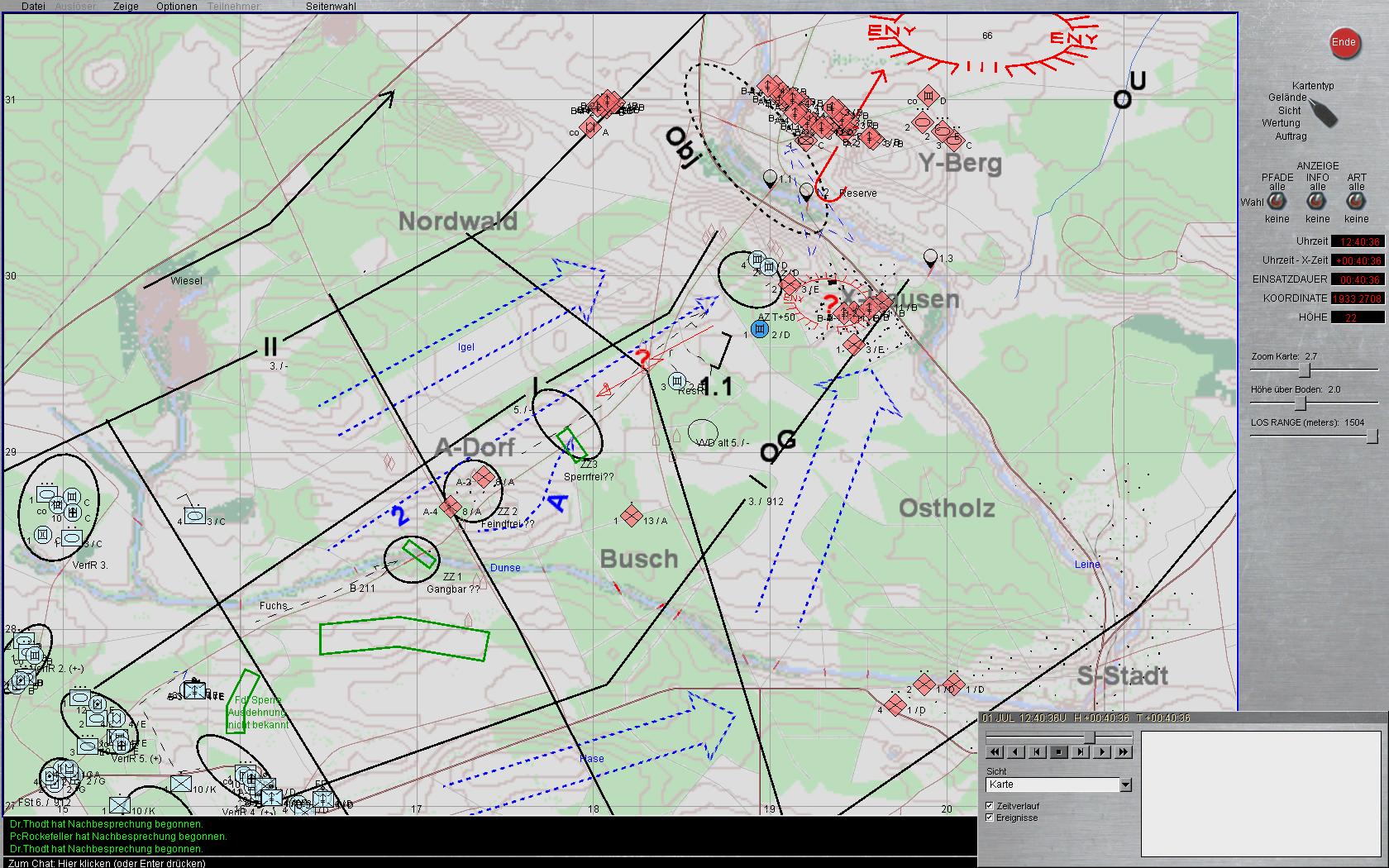
Task: Open the Seitenwahl menu
Action: pos(331,7)
